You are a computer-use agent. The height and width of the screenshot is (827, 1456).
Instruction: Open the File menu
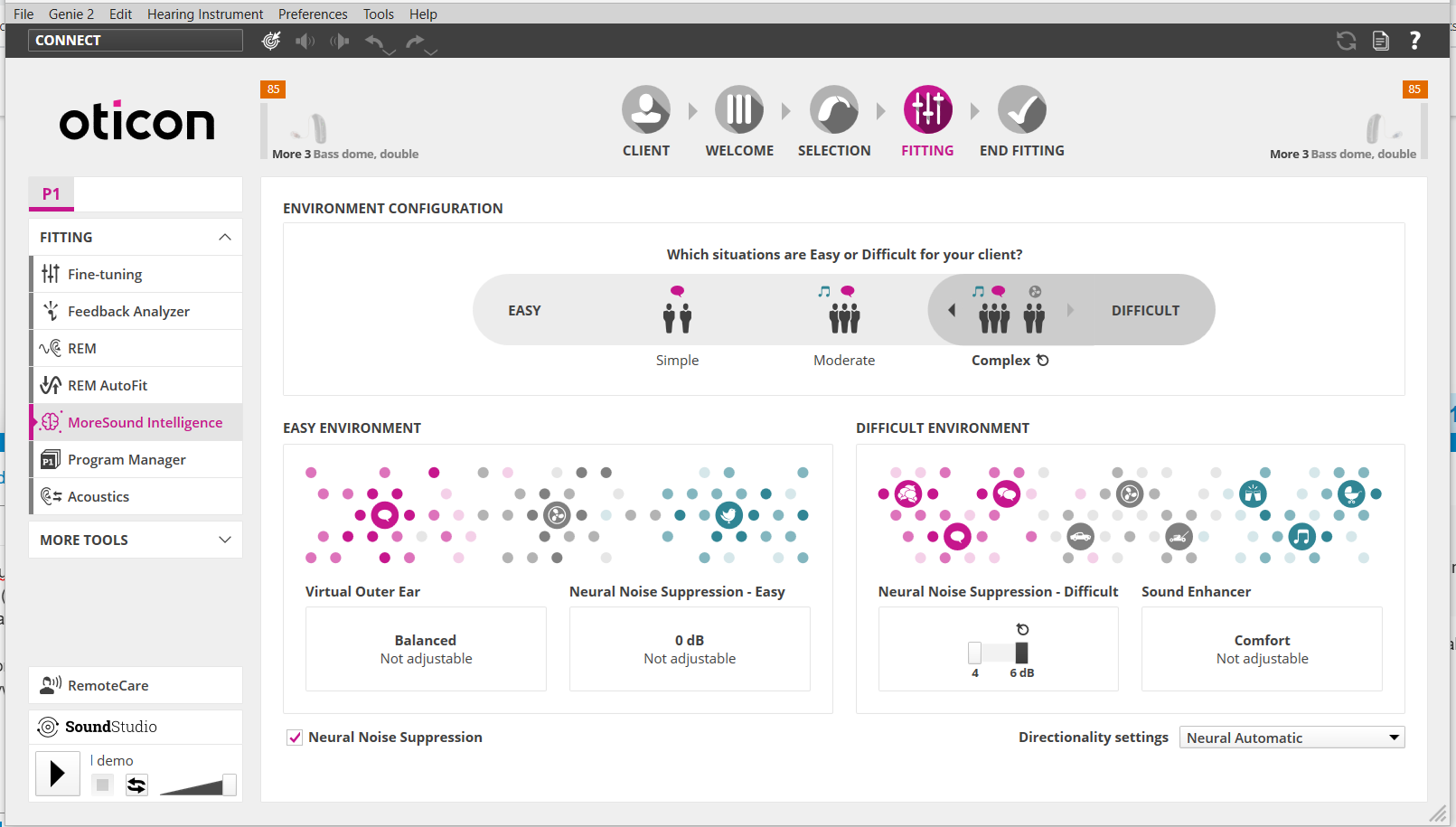pos(23,14)
